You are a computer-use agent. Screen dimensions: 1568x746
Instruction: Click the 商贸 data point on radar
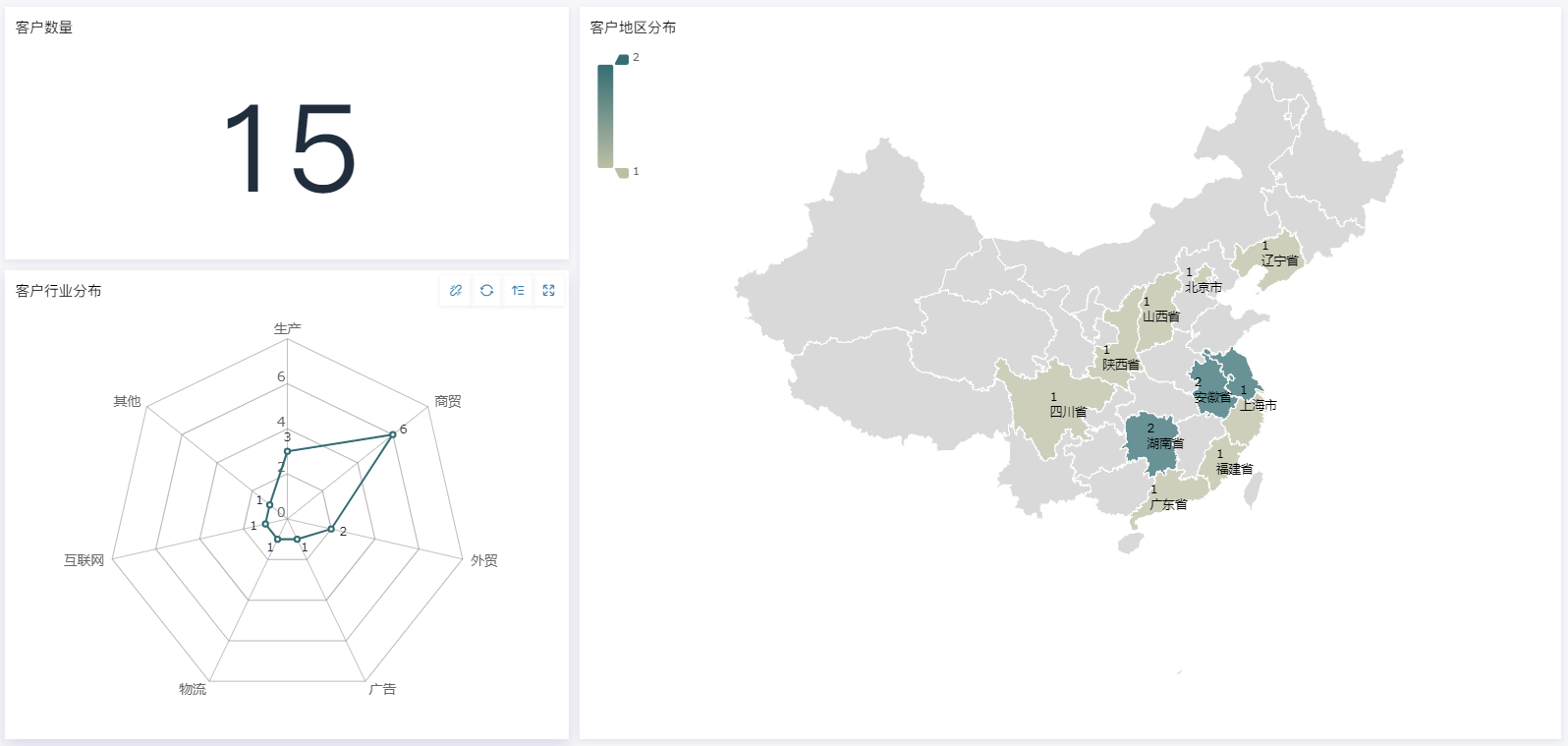click(x=392, y=434)
